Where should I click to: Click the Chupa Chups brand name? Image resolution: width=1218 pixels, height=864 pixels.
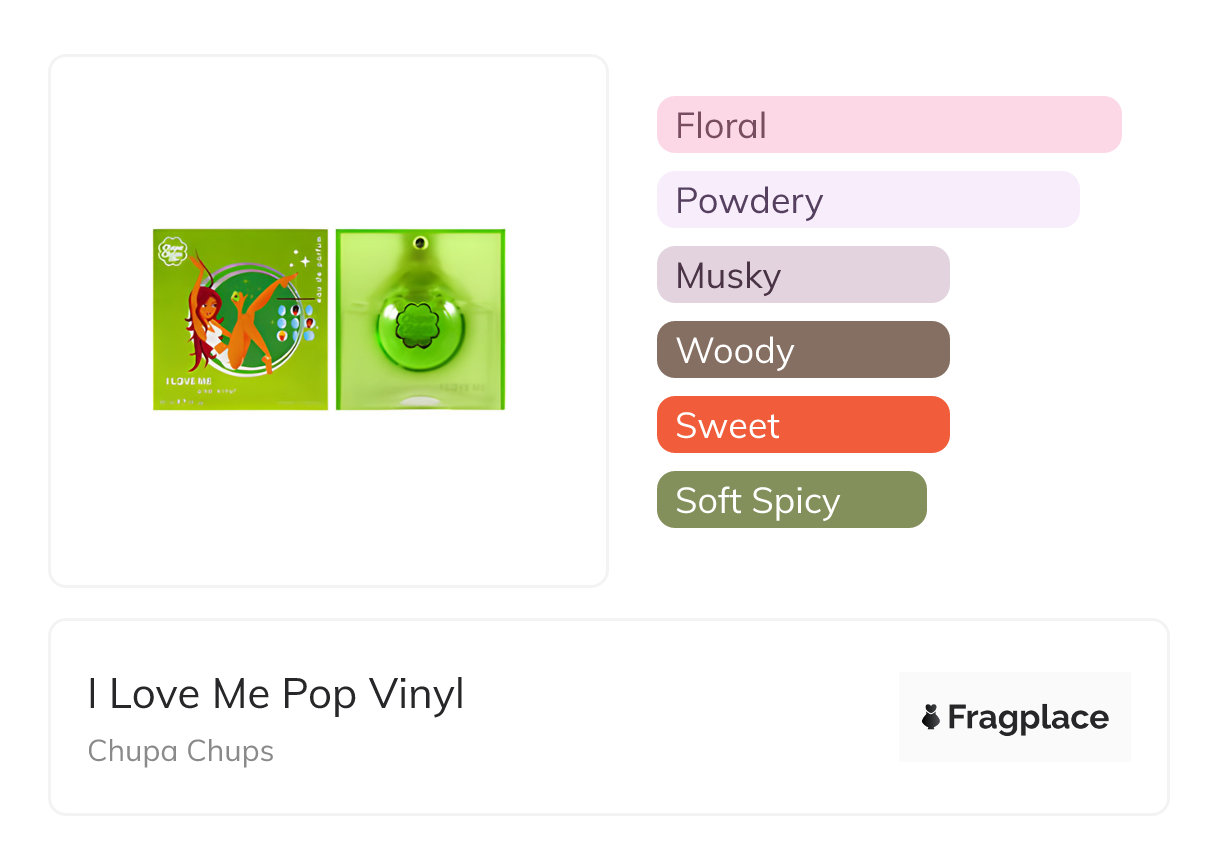click(181, 751)
